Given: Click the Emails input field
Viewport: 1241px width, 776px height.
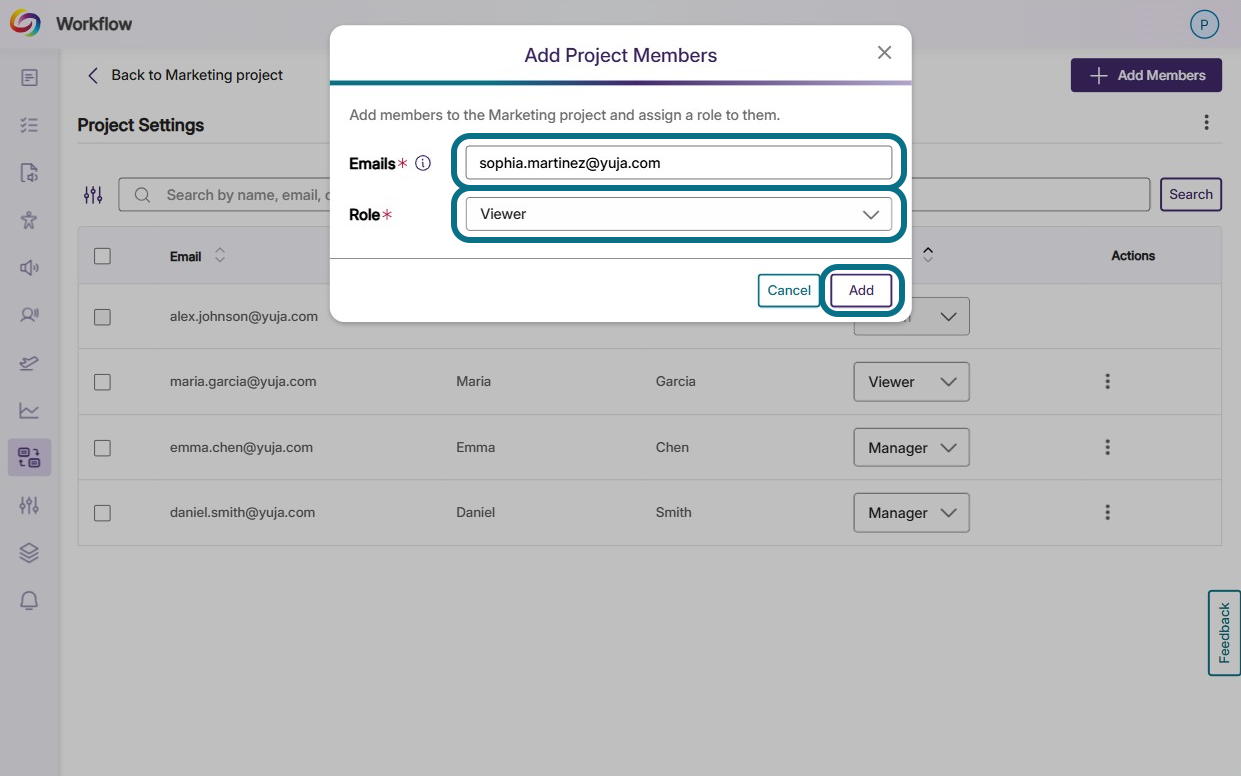Looking at the screenshot, I should pos(678,162).
